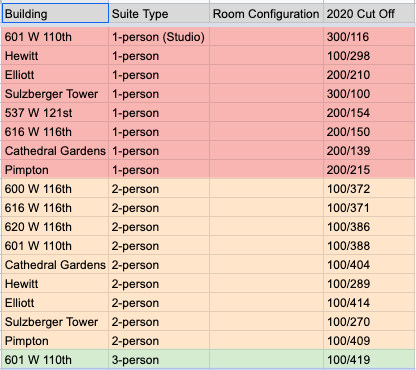Select the 620 W 116th cell

[55, 227]
